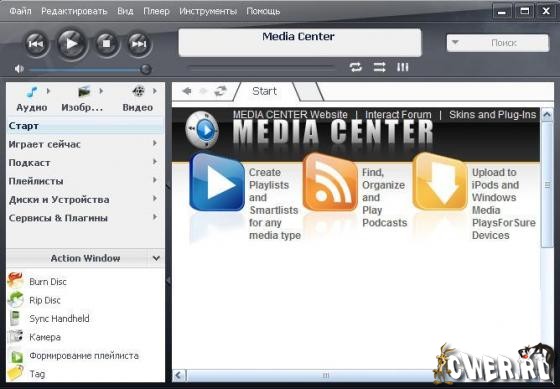Open the Skins and Plug-Ins link

click(x=492, y=115)
